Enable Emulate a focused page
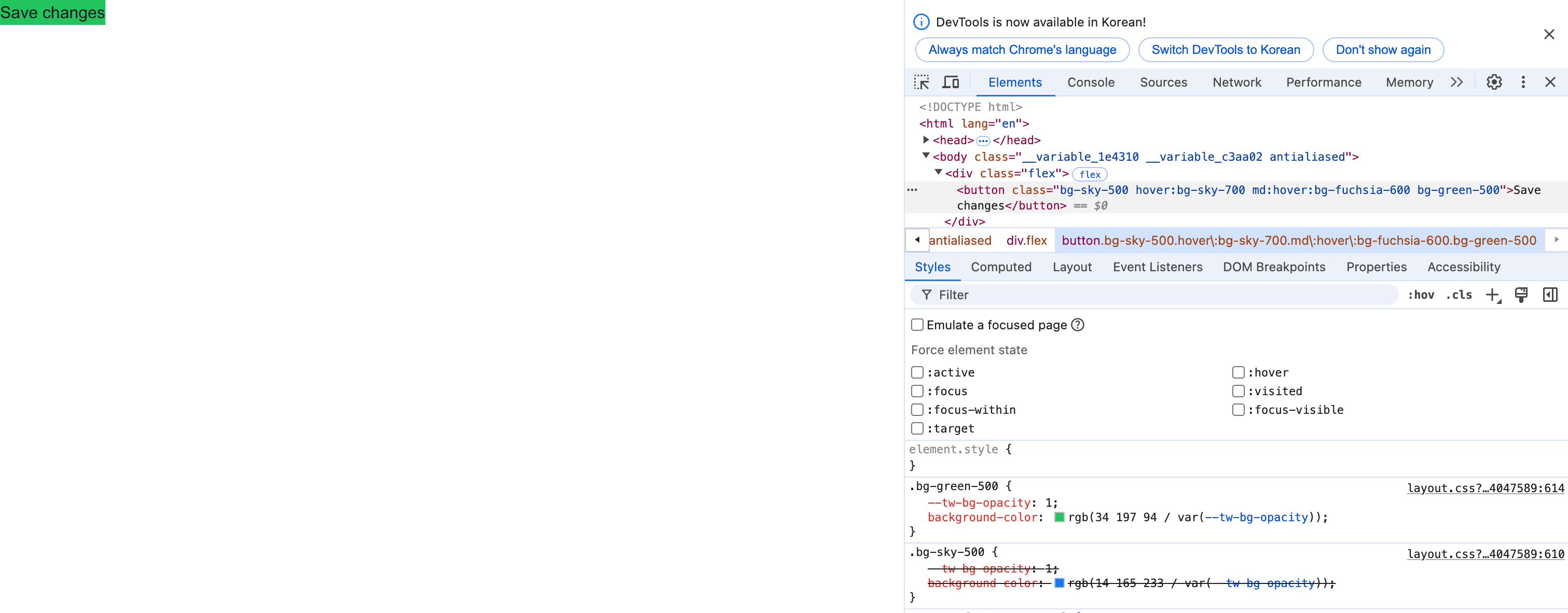1568x613 pixels. (917, 325)
